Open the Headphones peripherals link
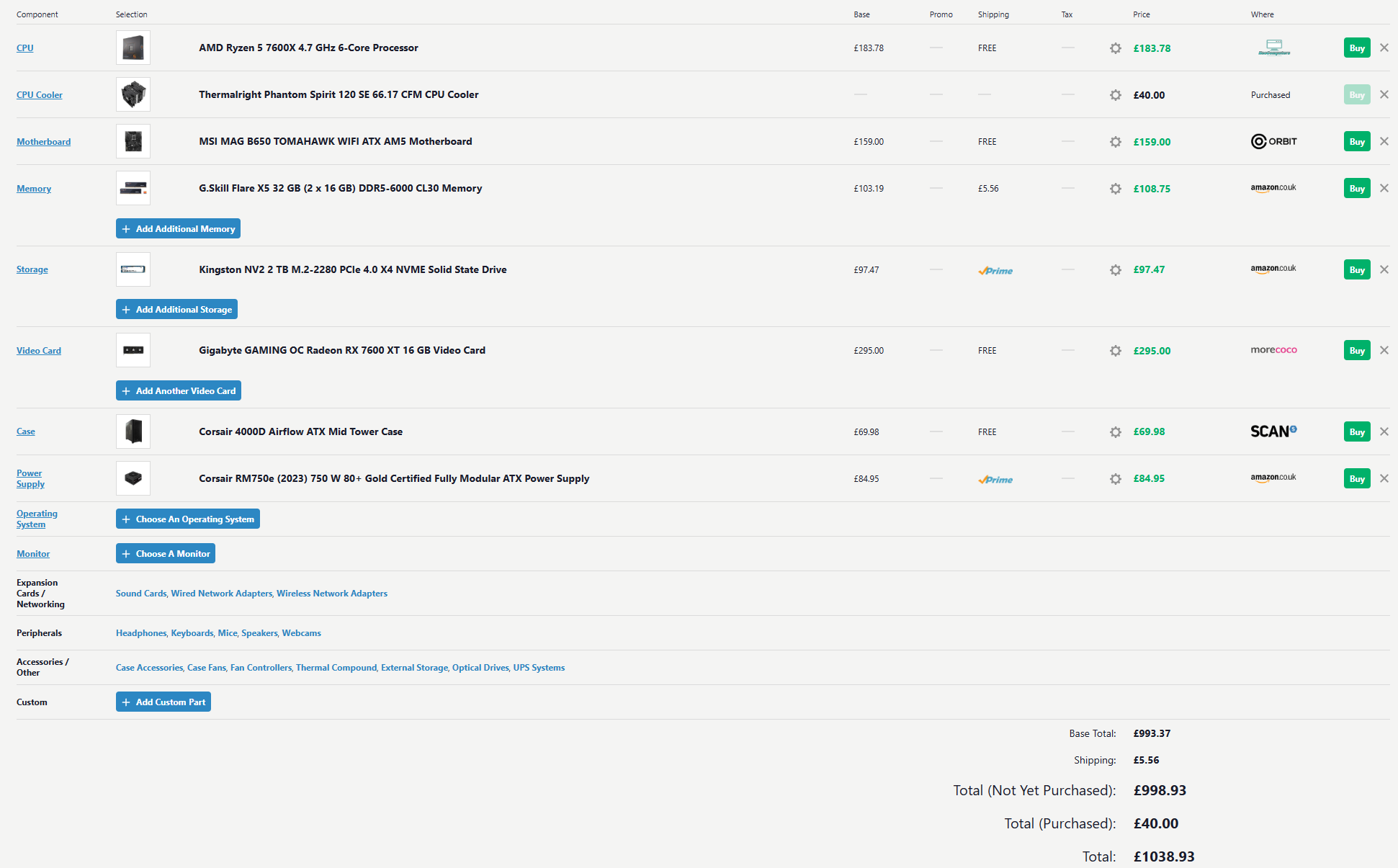This screenshot has height=868, width=1398. click(141, 633)
